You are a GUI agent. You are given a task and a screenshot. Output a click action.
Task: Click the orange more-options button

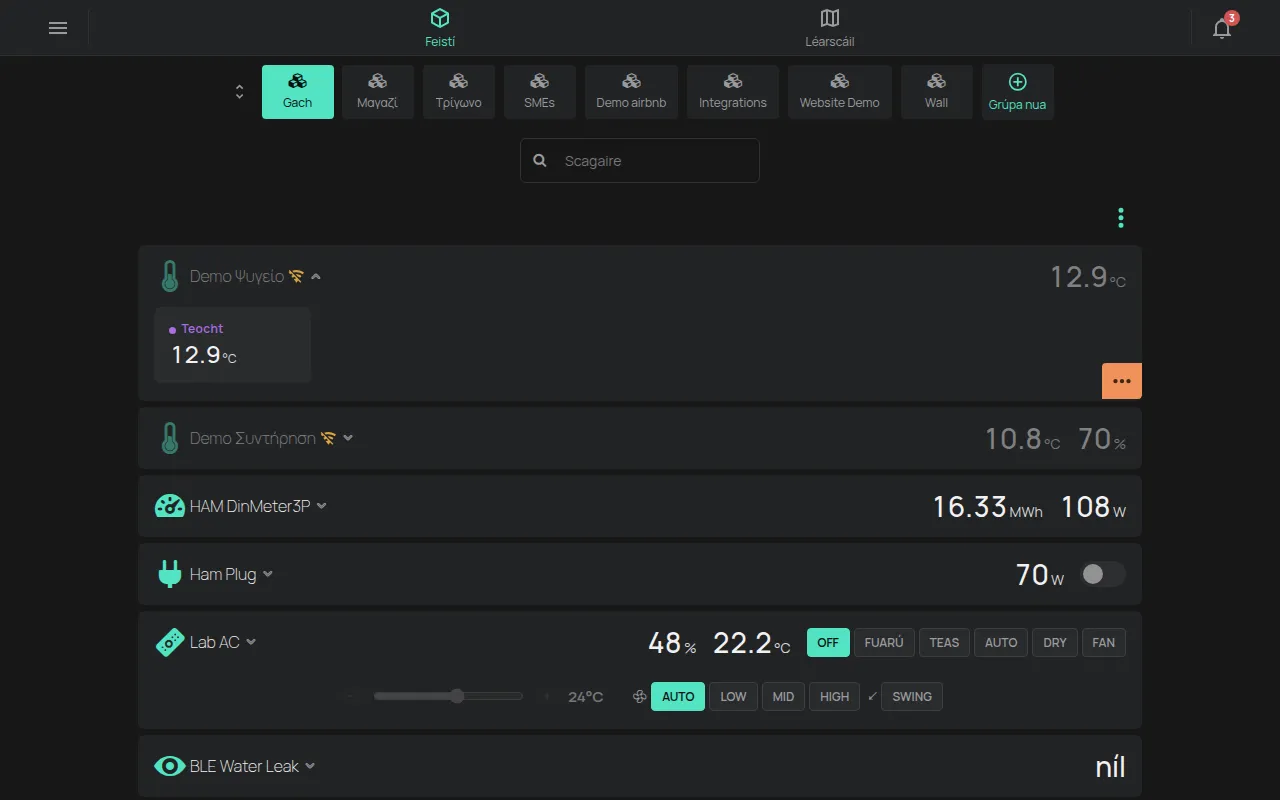(x=1122, y=381)
